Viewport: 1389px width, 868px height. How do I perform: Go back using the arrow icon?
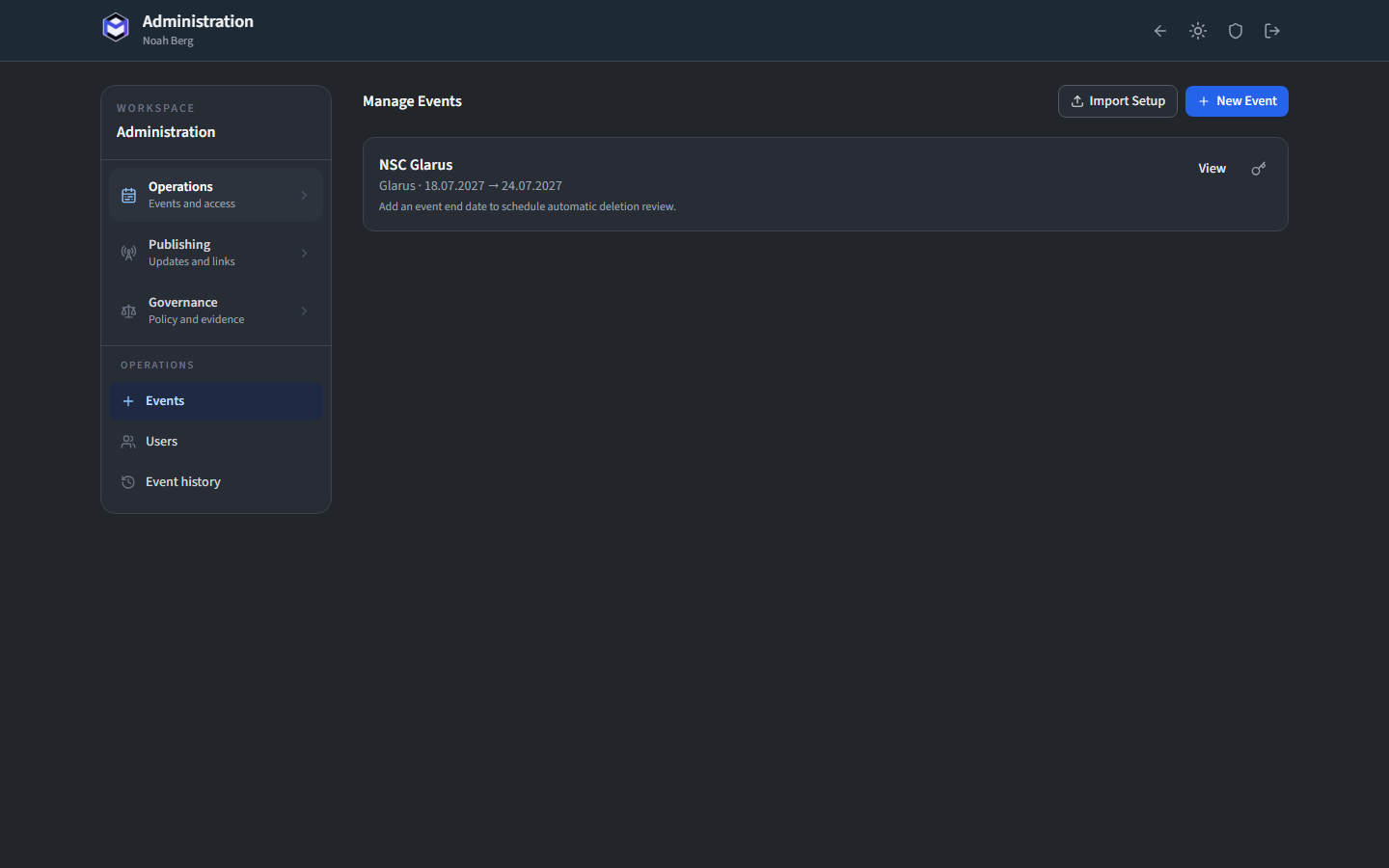(x=1160, y=31)
